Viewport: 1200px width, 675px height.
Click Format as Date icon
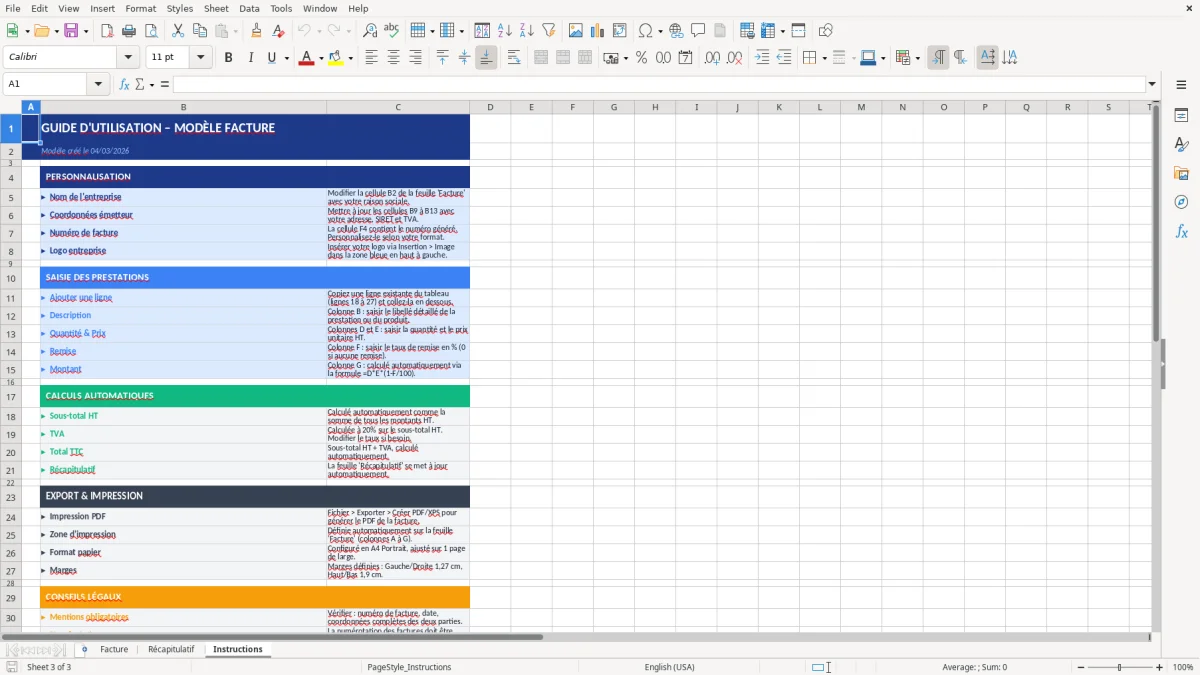[x=685, y=58]
